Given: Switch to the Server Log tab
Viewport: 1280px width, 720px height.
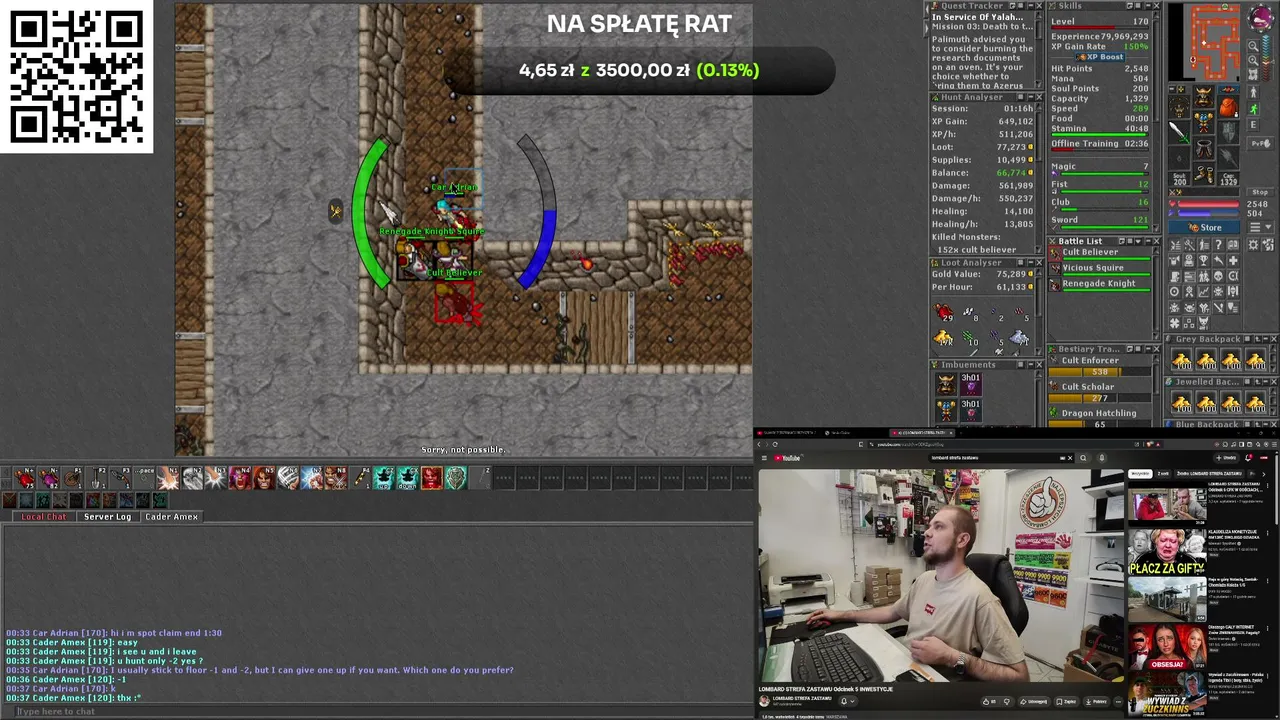Looking at the screenshot, I should [107, 517].
